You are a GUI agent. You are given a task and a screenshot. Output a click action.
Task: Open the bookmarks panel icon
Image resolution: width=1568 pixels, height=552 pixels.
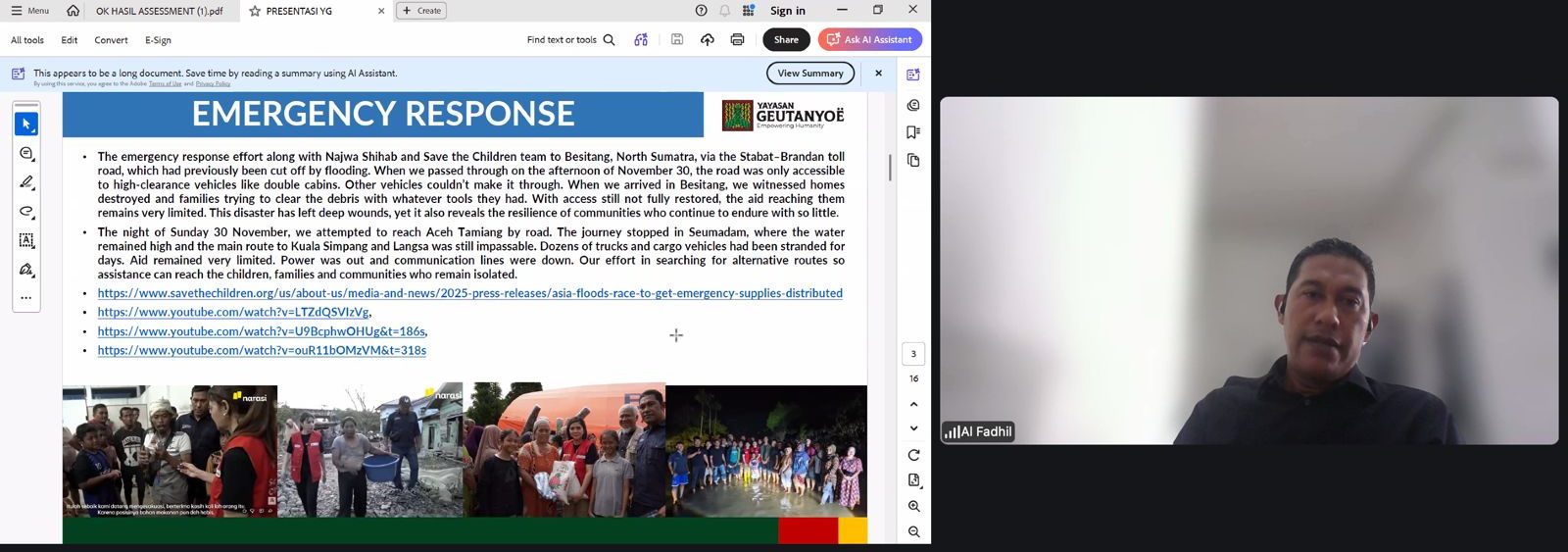pos(913,132)
